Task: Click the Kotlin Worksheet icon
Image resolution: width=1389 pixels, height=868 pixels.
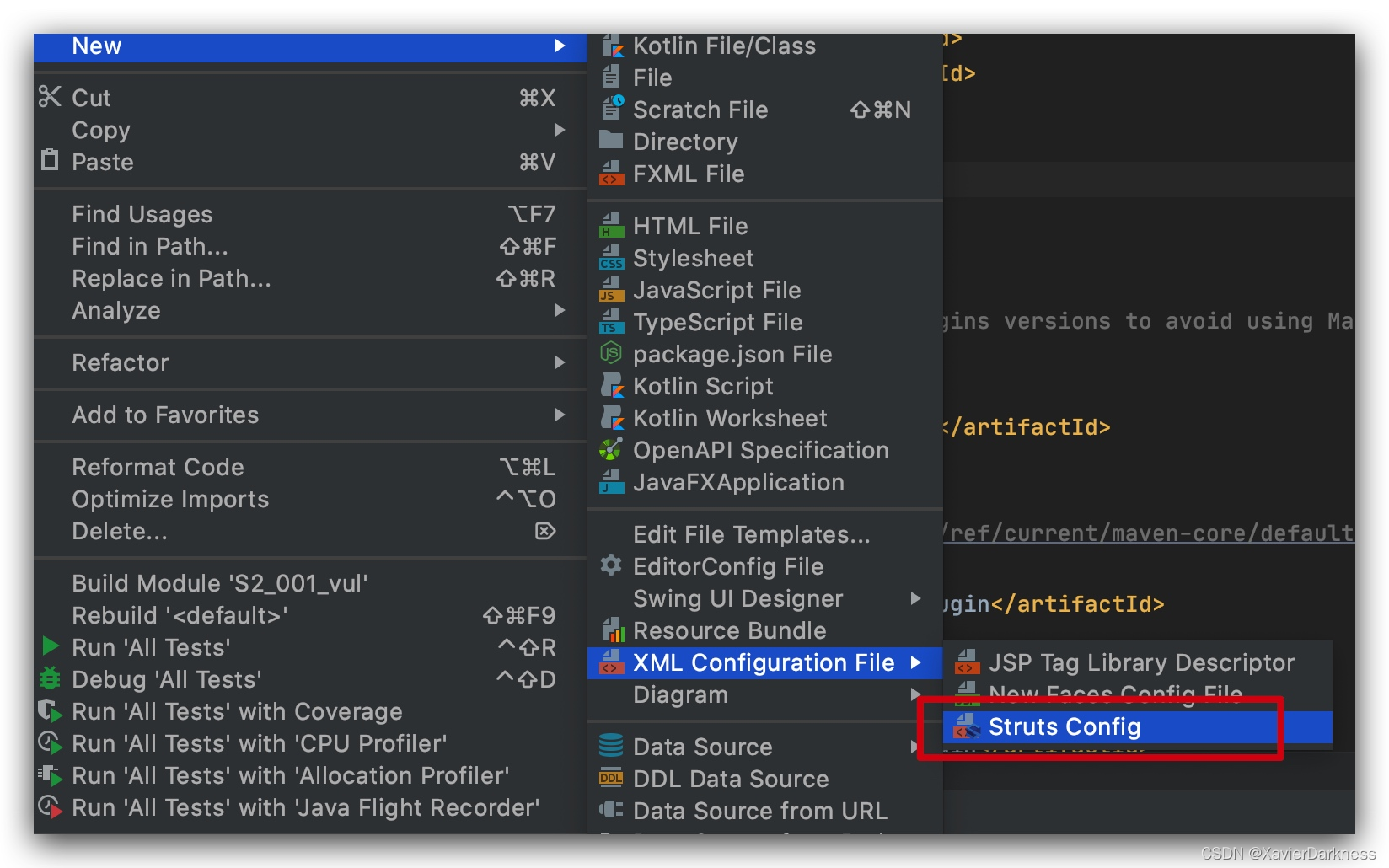Action: click(612, 418)
